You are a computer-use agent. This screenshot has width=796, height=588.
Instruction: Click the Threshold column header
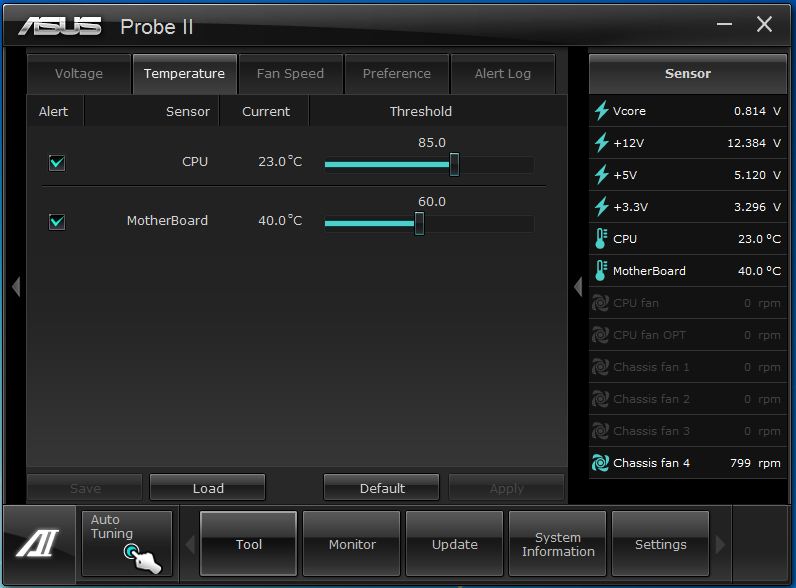pyautogui.click(x=420, y=111)
